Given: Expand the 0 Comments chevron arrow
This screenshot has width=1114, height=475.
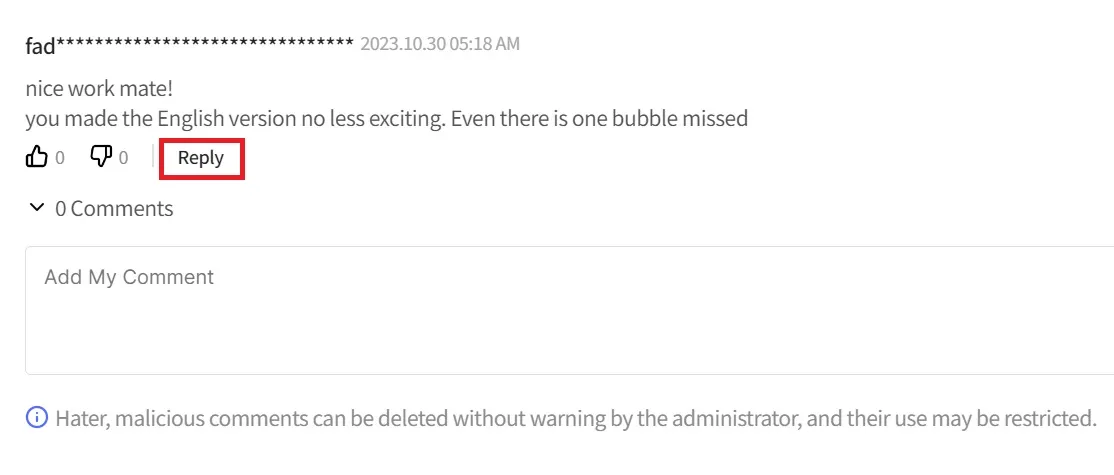Looking at the screenshot, I should pos(36,208).
